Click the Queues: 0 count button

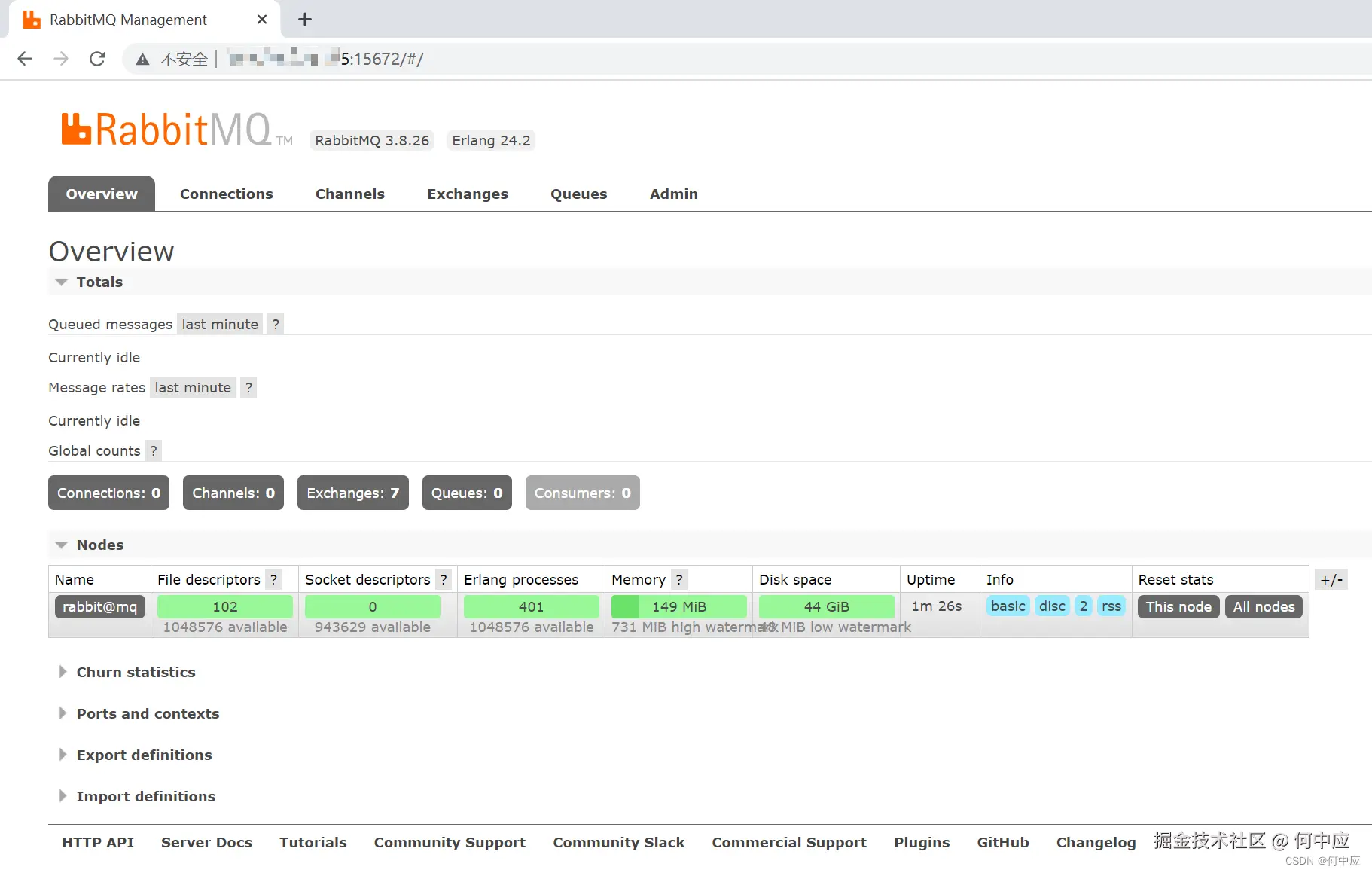(x=467, y=493)
